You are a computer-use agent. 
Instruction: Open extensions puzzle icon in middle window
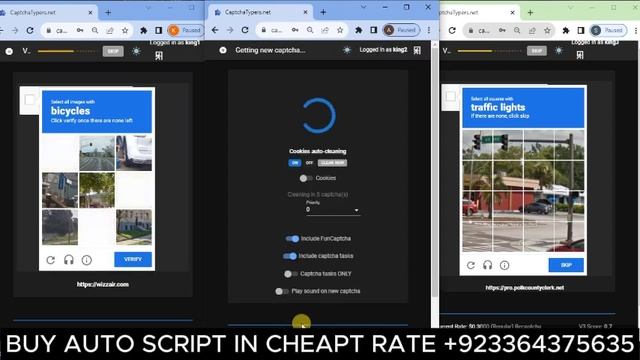coord(358,30)
